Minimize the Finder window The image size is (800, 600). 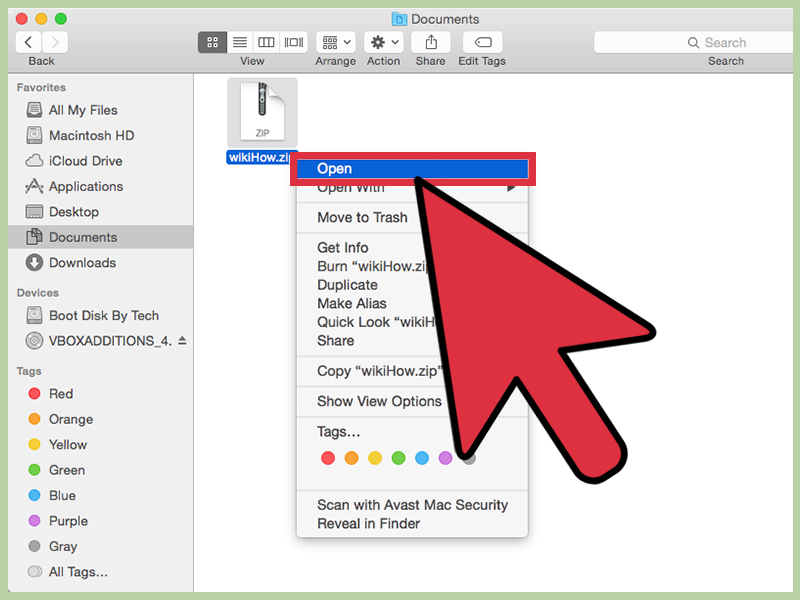click(x=41, y=19)
